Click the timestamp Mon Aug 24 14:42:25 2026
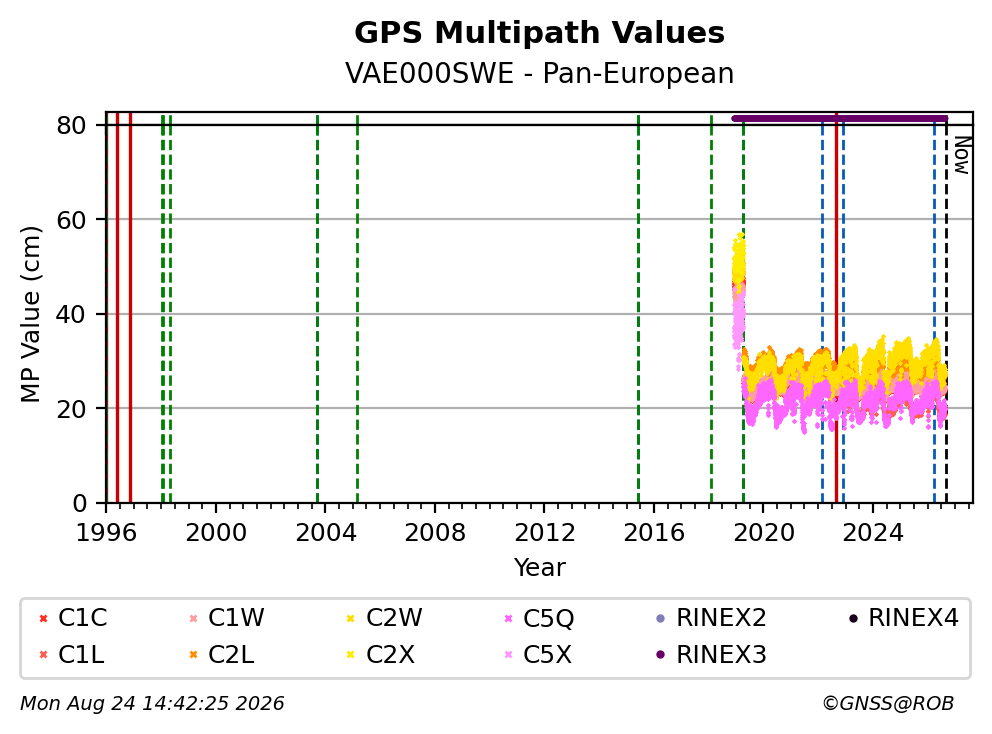 [152, 704]
